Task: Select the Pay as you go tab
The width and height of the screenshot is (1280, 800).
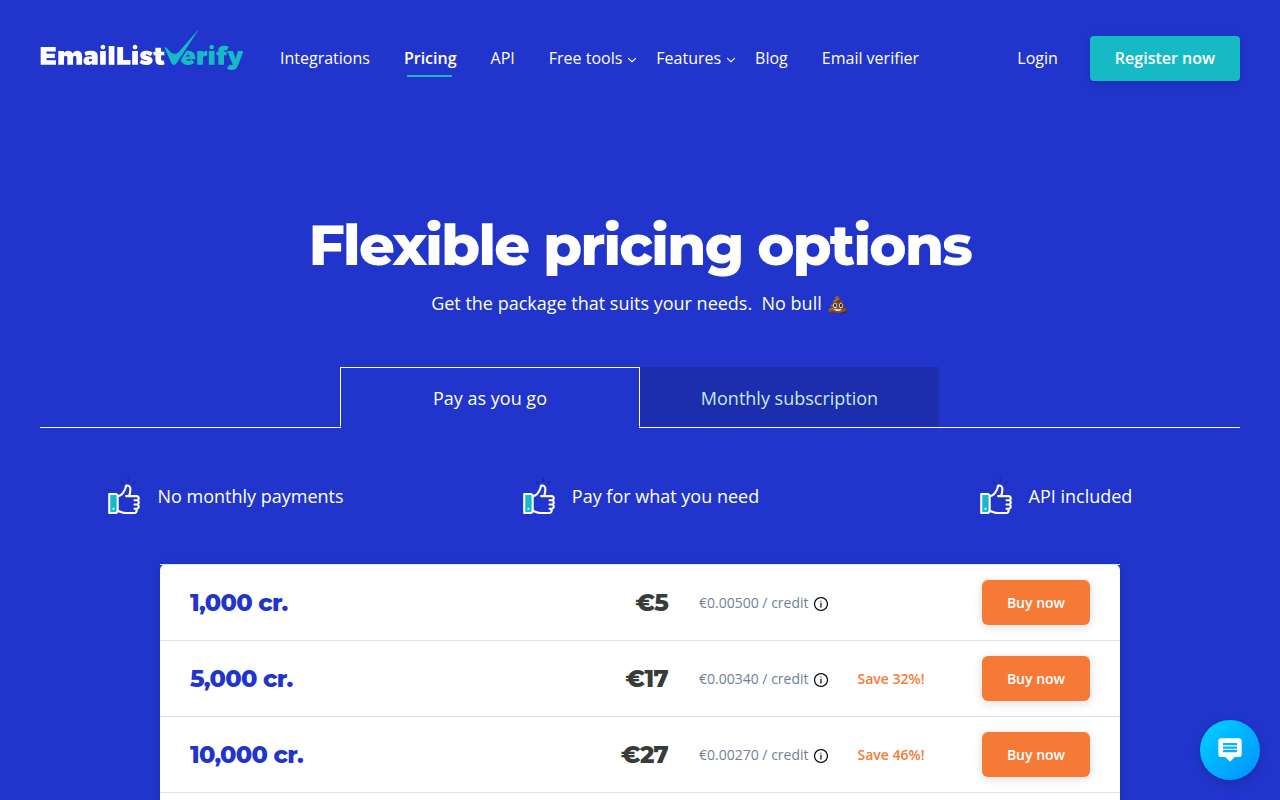Action: (x=490, y=398)
